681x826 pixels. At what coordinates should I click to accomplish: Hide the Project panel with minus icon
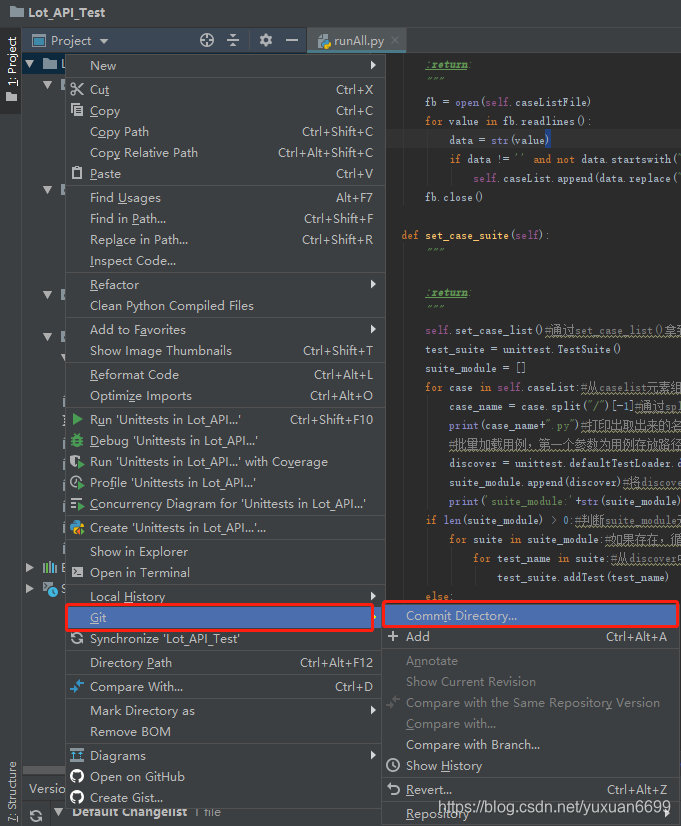pos(292,40)
